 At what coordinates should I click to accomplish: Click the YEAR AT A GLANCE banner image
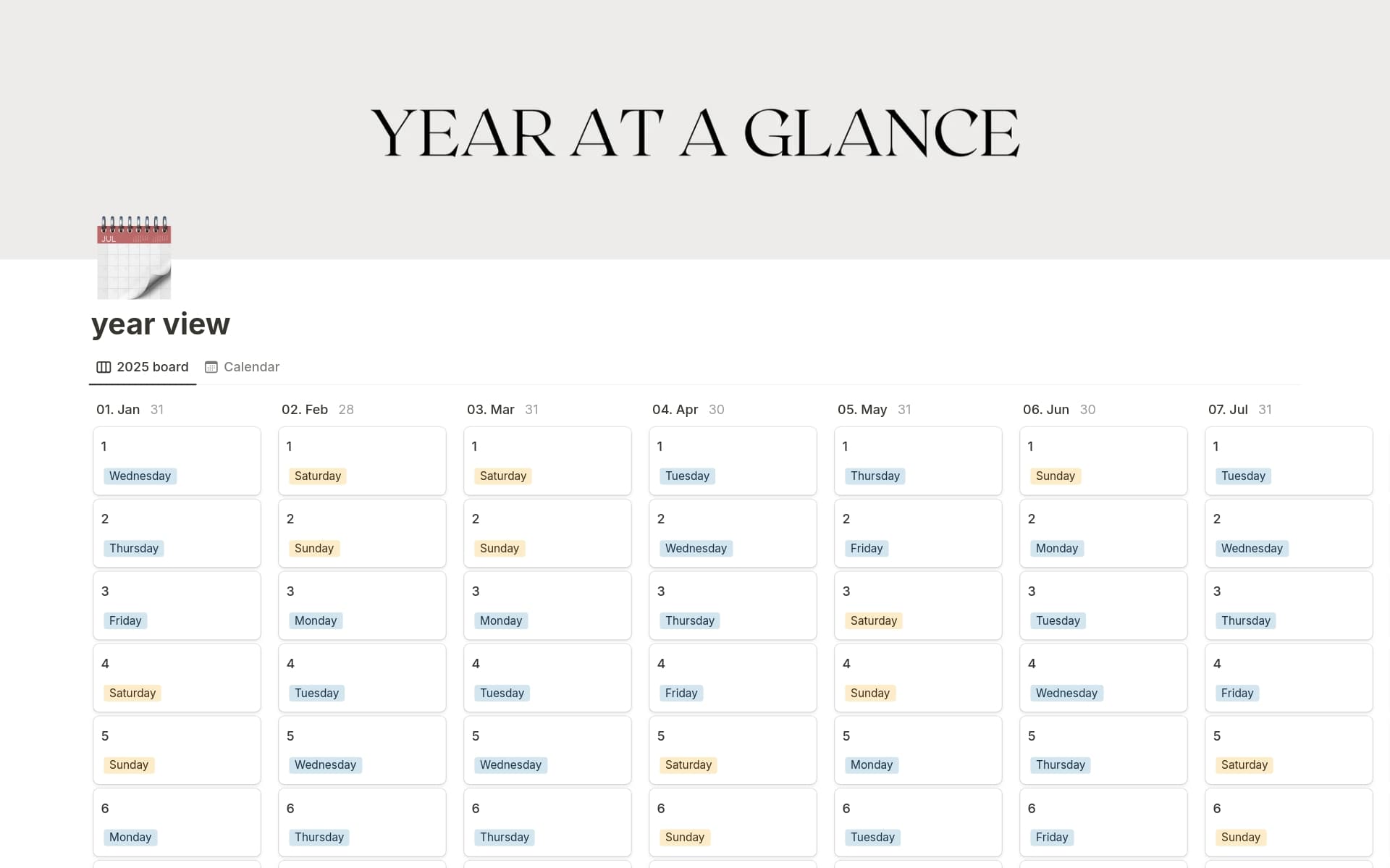pos(695,132)
